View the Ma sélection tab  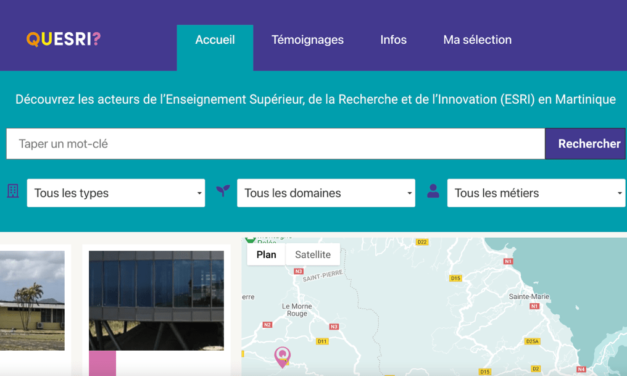[477, 40]
